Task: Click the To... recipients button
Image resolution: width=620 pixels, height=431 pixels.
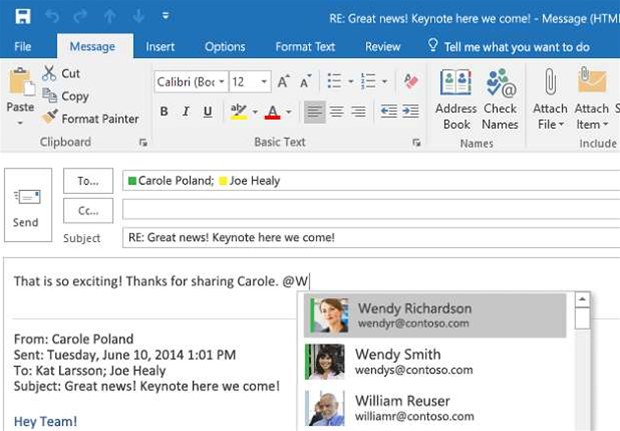Action: tap(88, 181)
